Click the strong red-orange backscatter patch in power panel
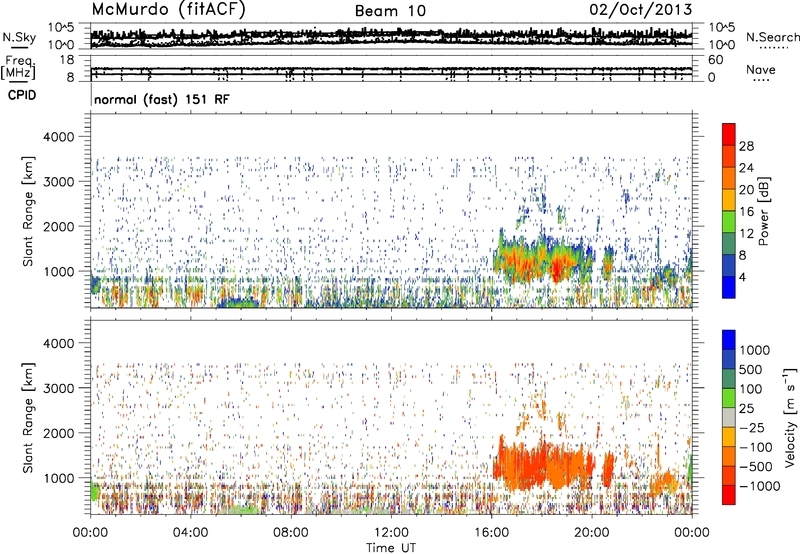 click(543, 260)
